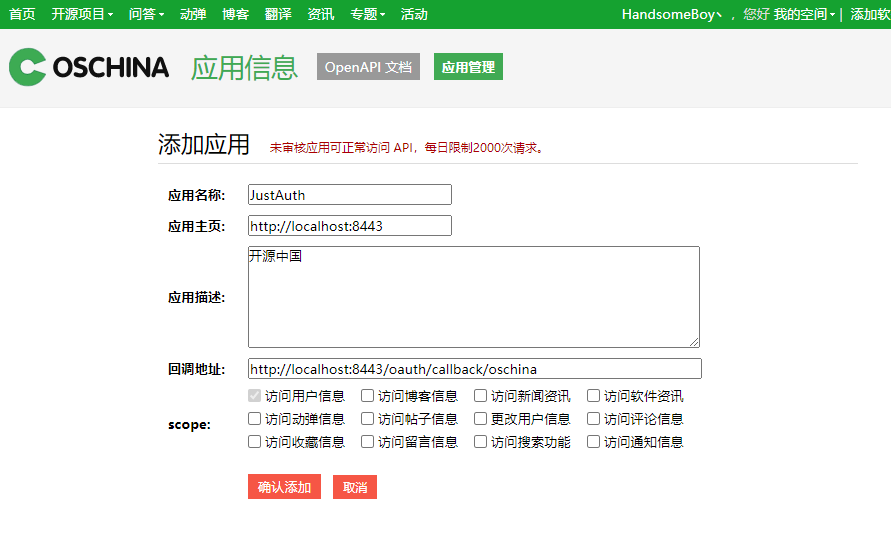Viewport: 891px width, 549px height.
Task: Open the OpenAPI 文档 button
Action: tap(368, 67)
